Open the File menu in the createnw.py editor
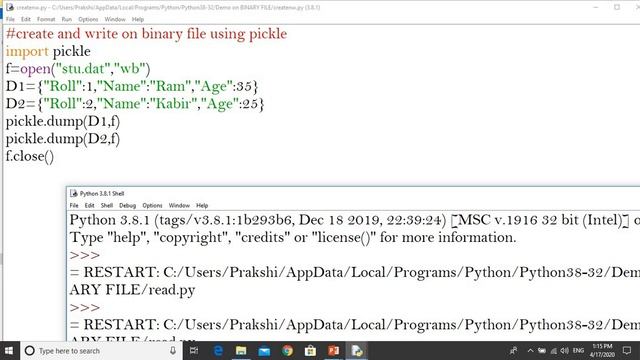Viewport: 640px width, 360px height. click(10, 19)
